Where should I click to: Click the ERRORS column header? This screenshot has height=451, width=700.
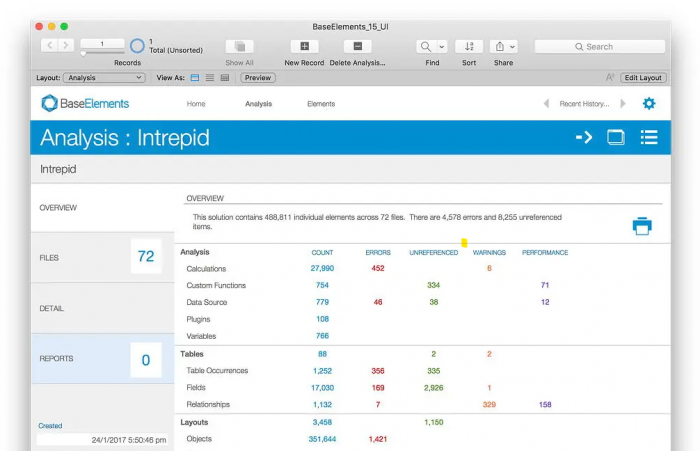(x=378, y=252)
